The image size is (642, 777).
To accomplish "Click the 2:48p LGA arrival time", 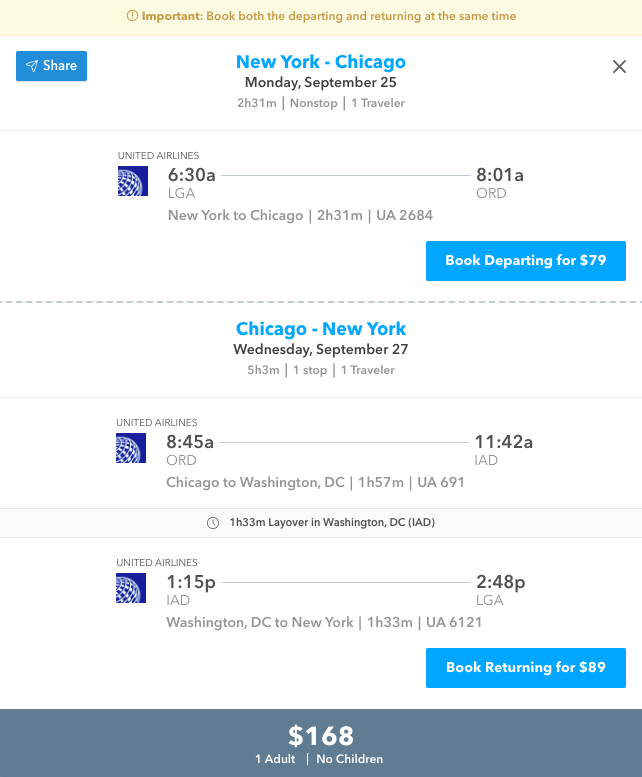I will click(x=500, y=583).
